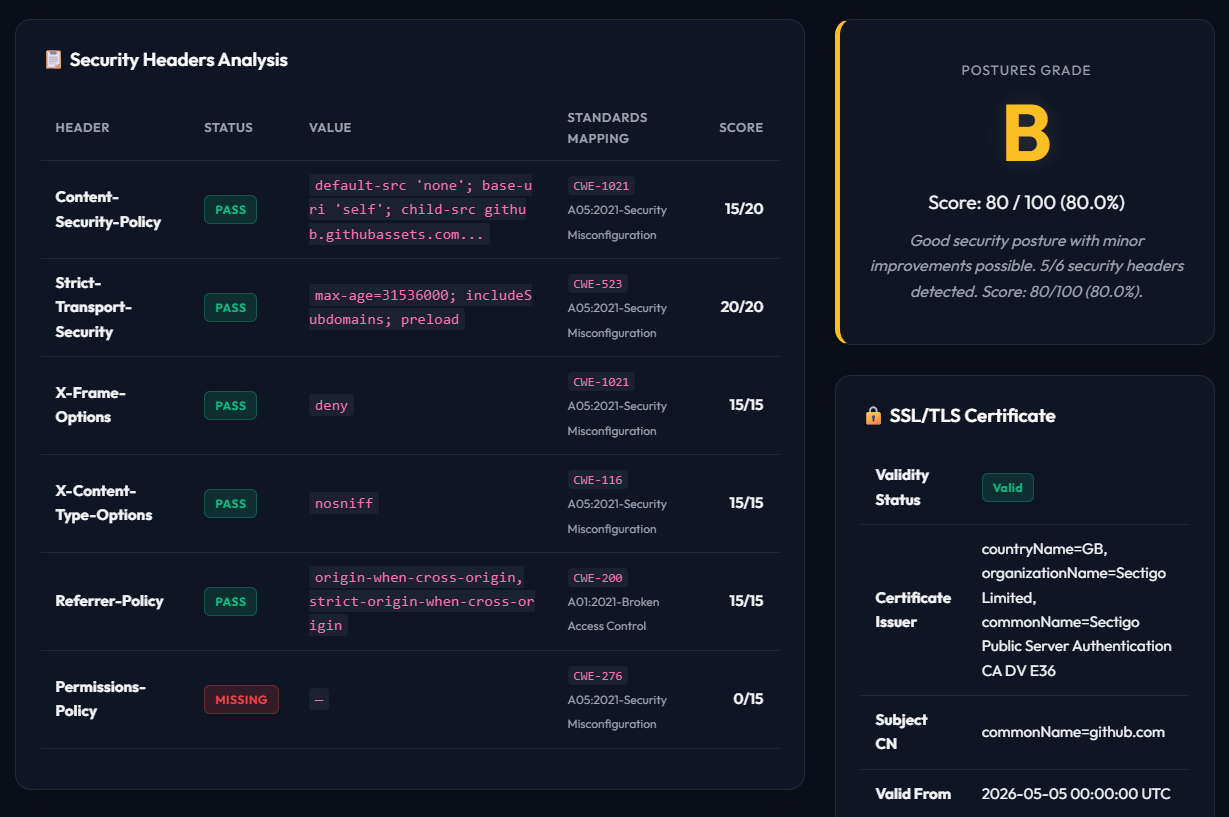Click the nosniff value

tap(344, 504)
